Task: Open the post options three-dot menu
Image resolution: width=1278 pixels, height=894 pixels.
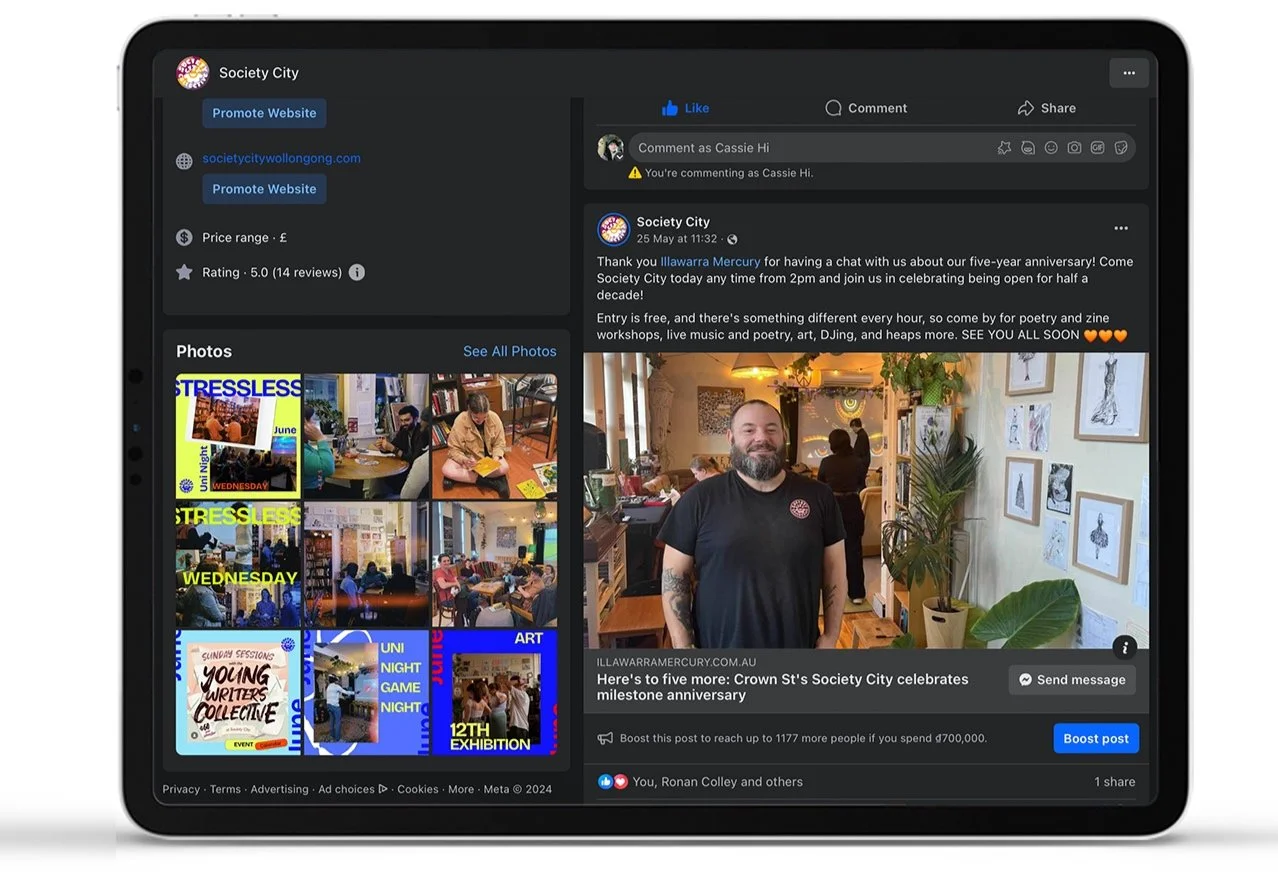Action: [x=1121, y=229]
